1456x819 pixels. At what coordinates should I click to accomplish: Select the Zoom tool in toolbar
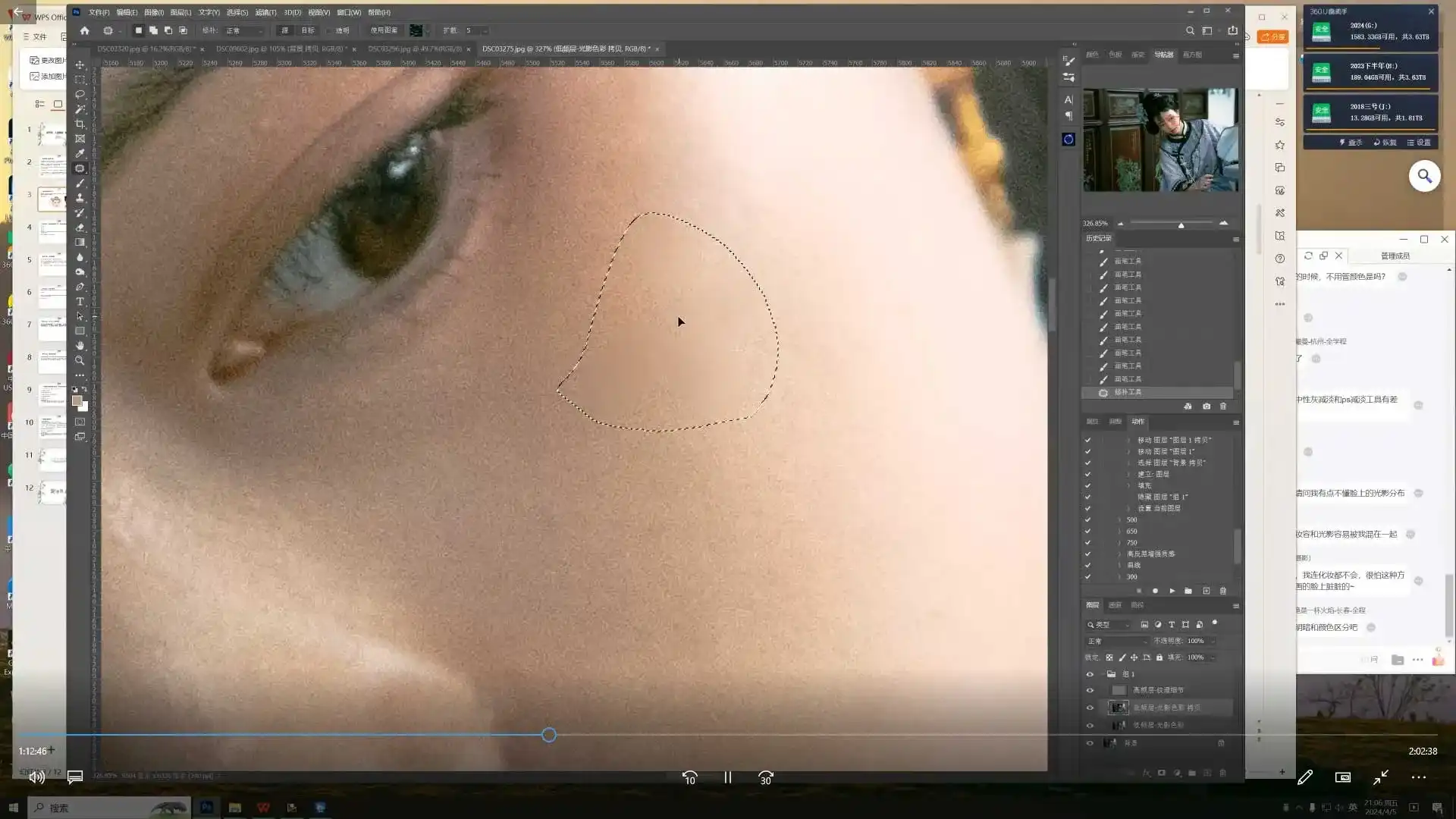pyautogui.click(x=80, y=360)
